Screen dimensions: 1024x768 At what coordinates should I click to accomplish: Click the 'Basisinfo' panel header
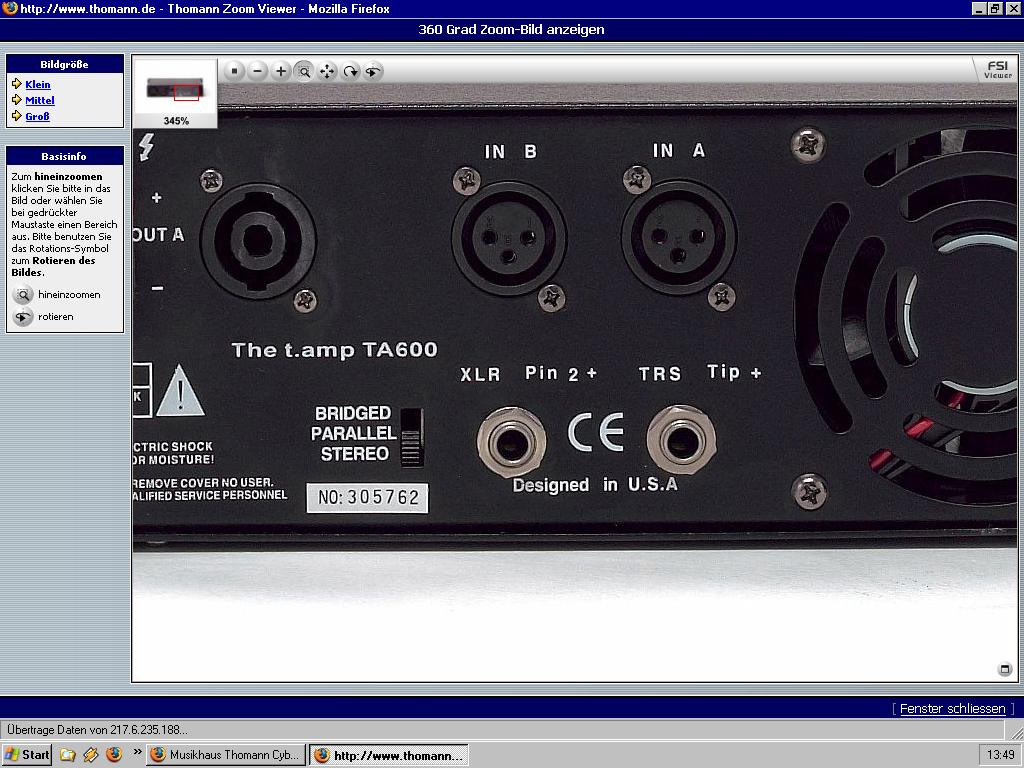coord(65,156)
